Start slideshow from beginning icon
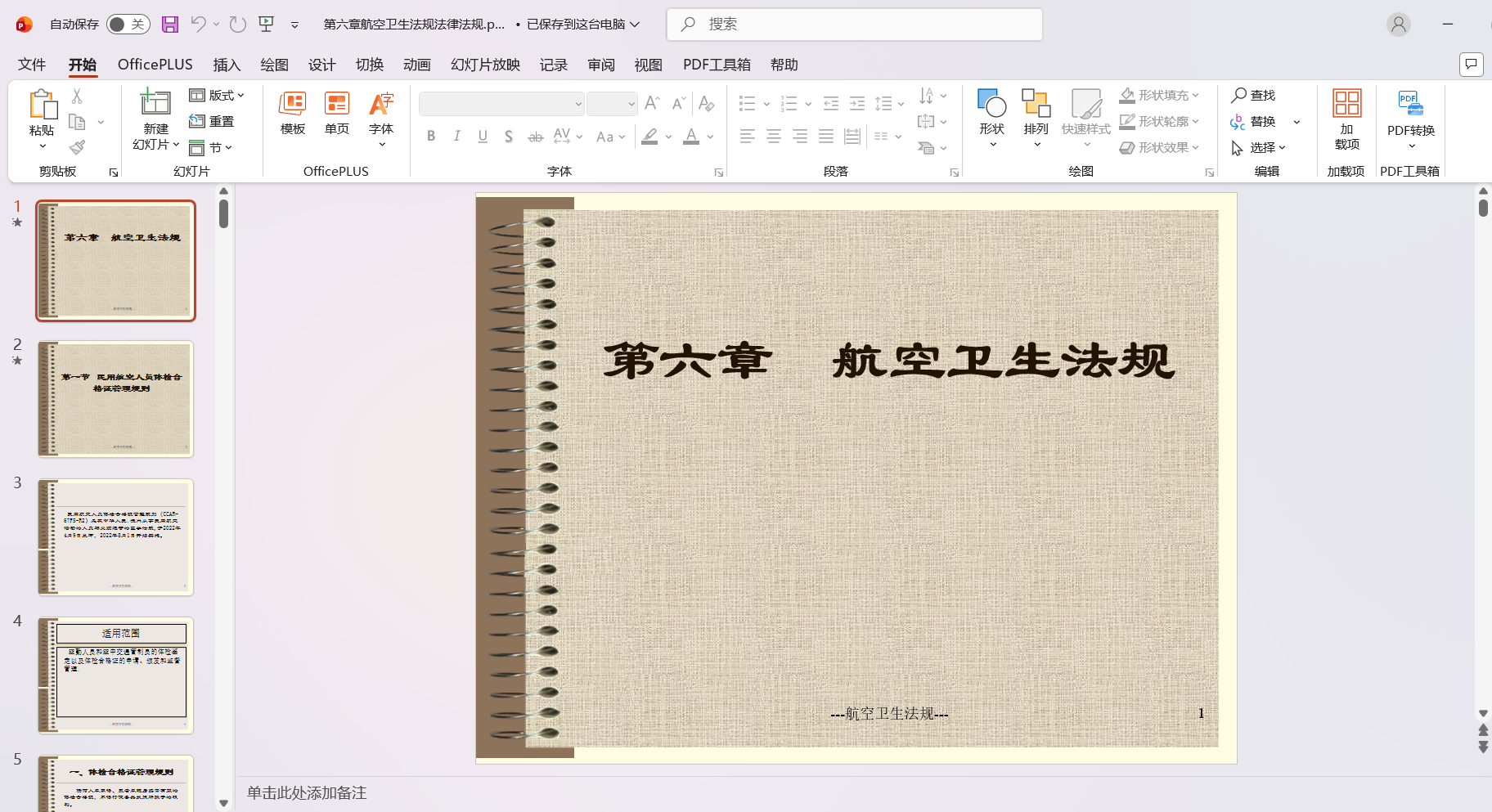The width and height of the screenshot is (1492, 812). tap(267, 25)
